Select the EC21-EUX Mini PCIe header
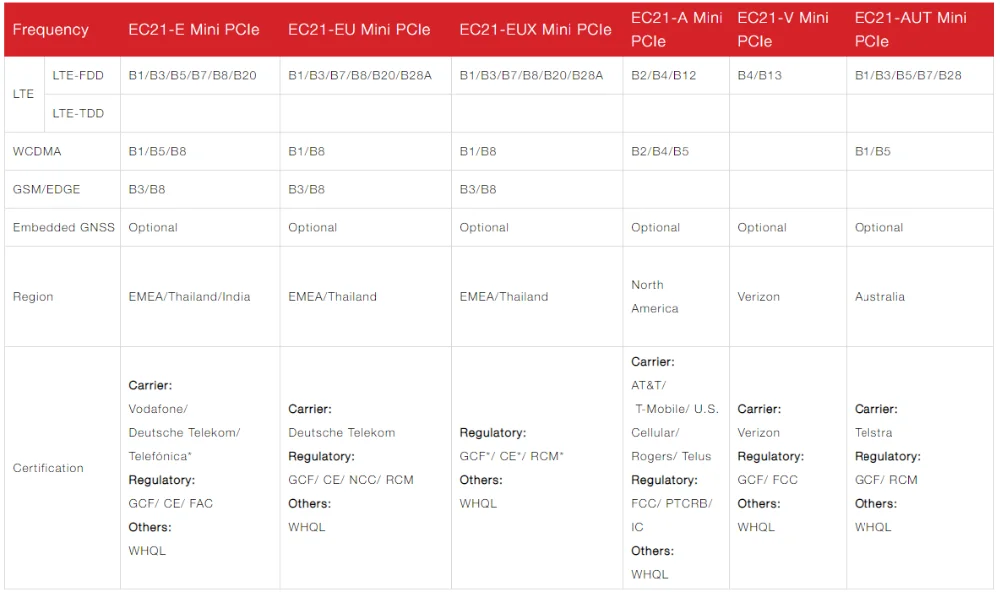 pyautogui.click(x=535, y=30)
